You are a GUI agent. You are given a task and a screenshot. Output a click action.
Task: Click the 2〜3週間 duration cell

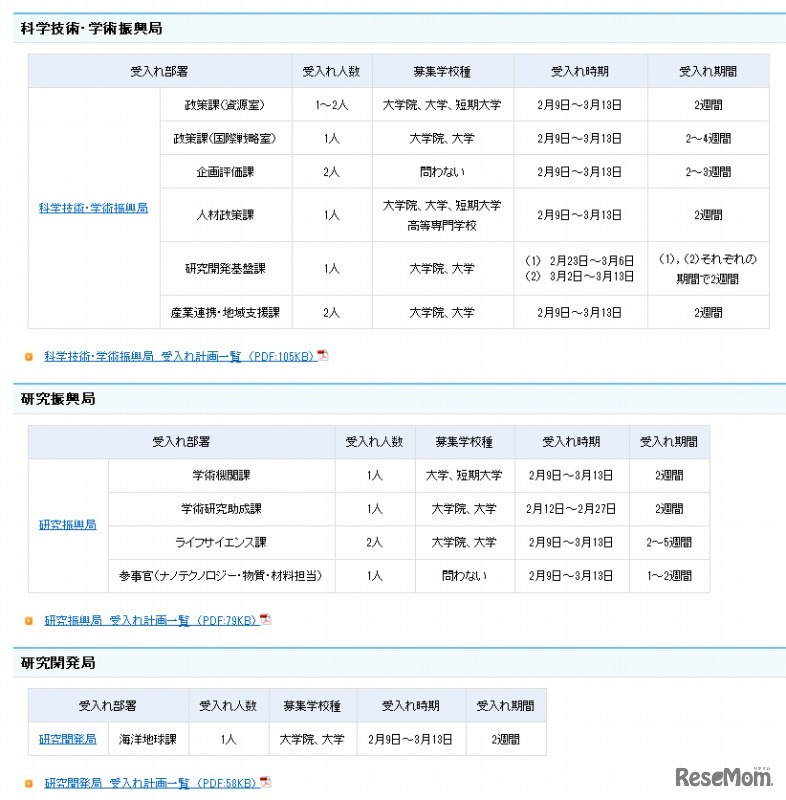pyautogui.click(x=708, y=172)
